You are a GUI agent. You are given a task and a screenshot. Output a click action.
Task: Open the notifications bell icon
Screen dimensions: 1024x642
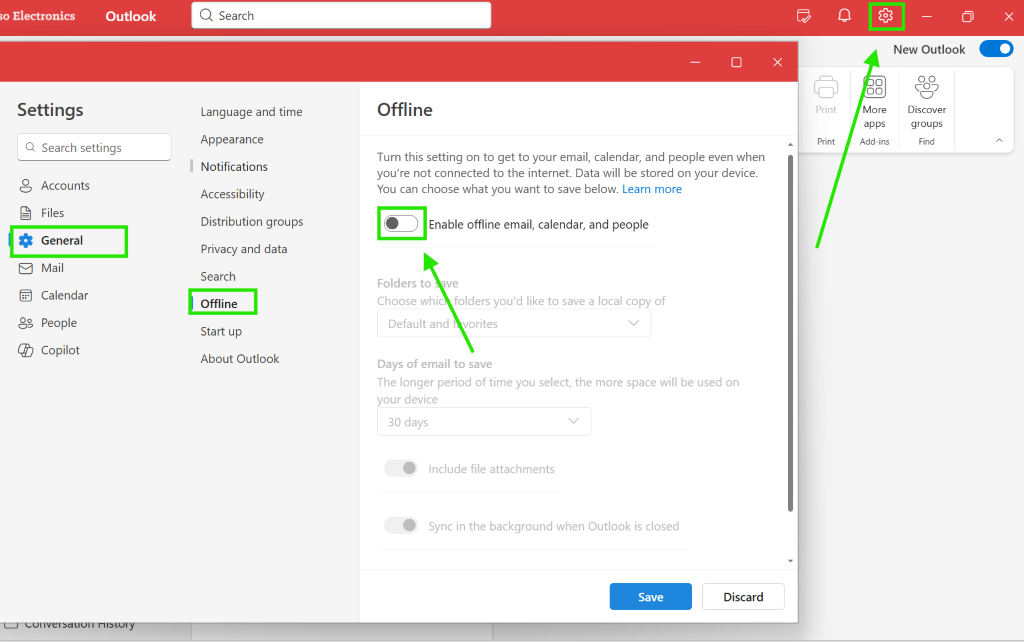[844, 16]
